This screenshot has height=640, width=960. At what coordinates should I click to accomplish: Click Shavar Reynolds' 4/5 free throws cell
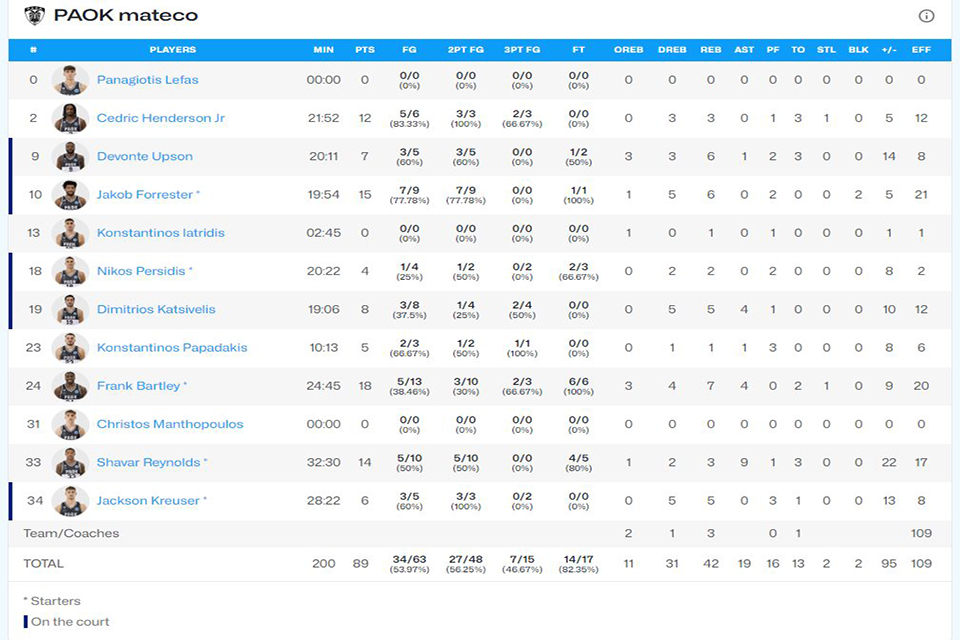[579, 462]
